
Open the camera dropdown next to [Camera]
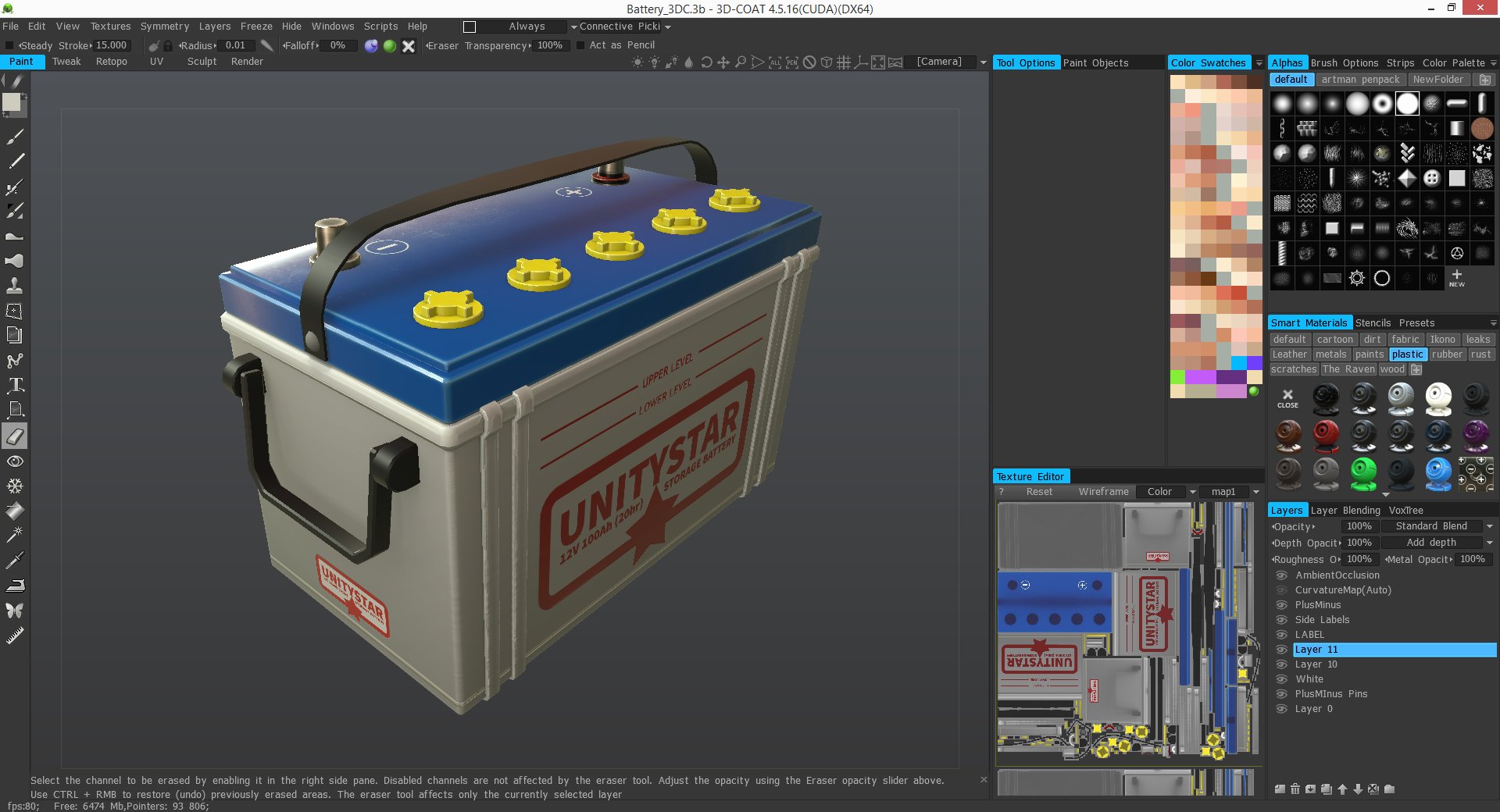click(x=982, y=62)
